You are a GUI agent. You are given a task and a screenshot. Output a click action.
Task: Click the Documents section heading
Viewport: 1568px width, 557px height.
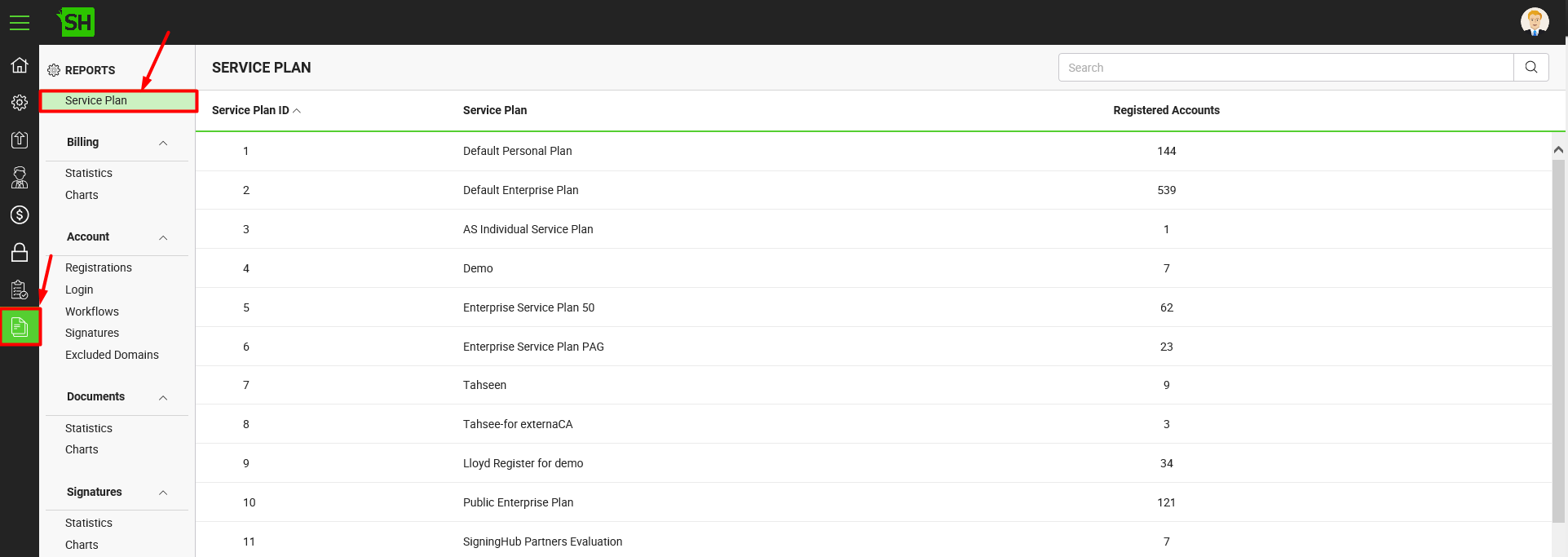tap(95, 396)
